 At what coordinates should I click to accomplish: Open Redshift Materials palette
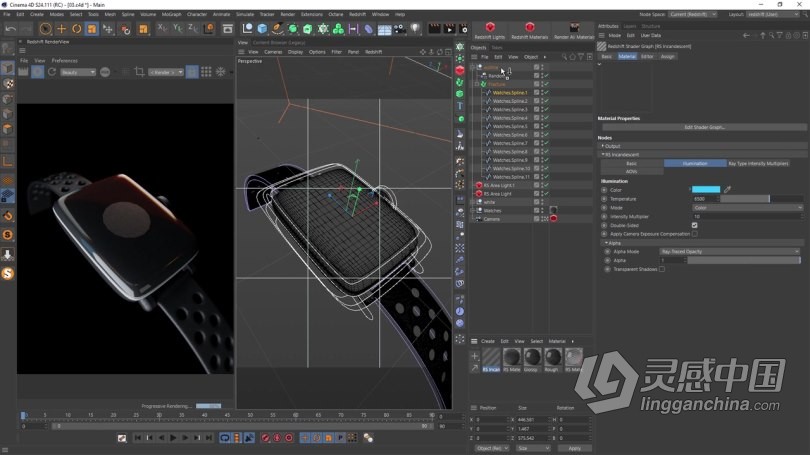pos(529,30)
